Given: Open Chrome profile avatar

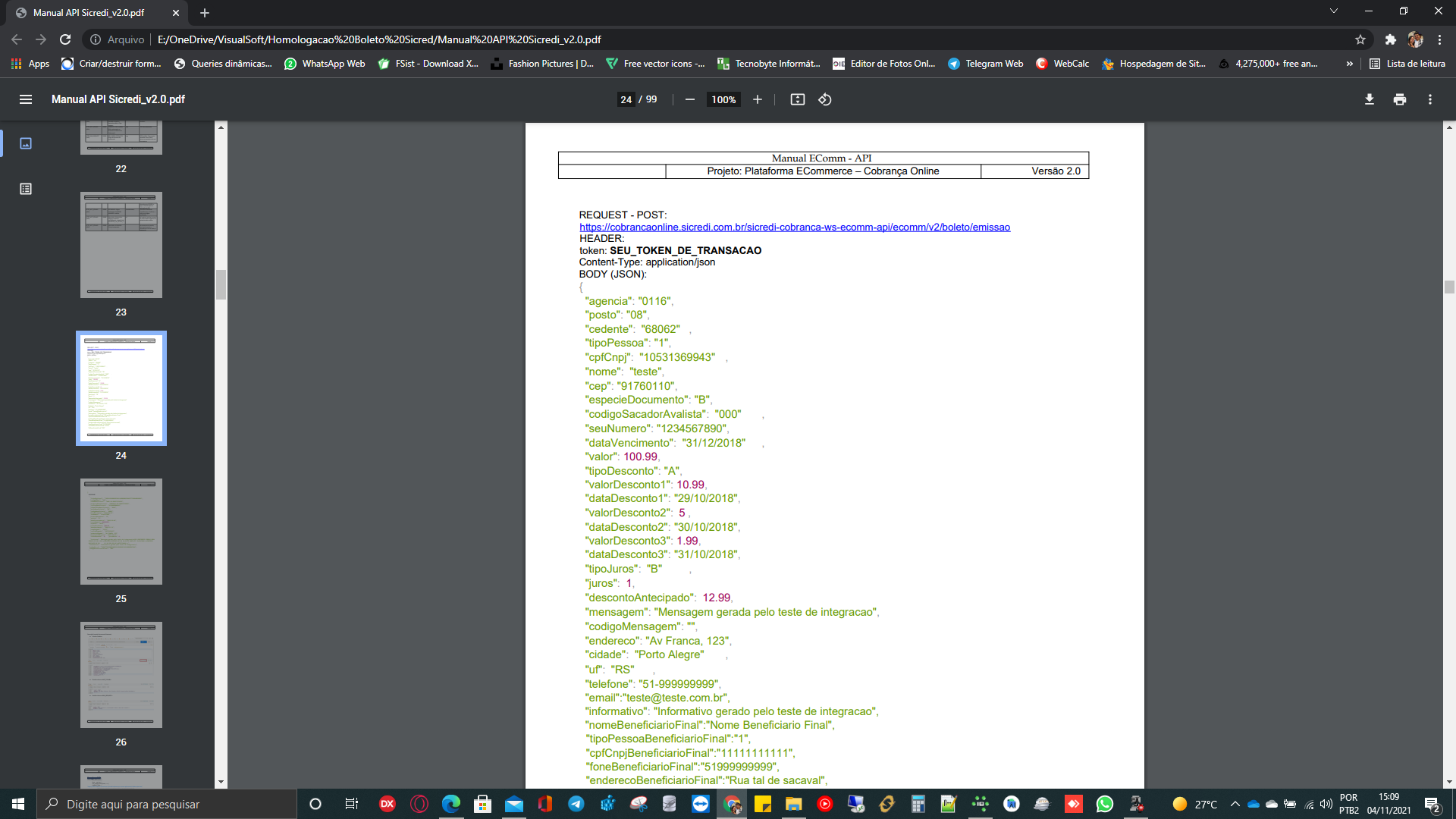Looking at the screenshot, I should [1415, 39].
